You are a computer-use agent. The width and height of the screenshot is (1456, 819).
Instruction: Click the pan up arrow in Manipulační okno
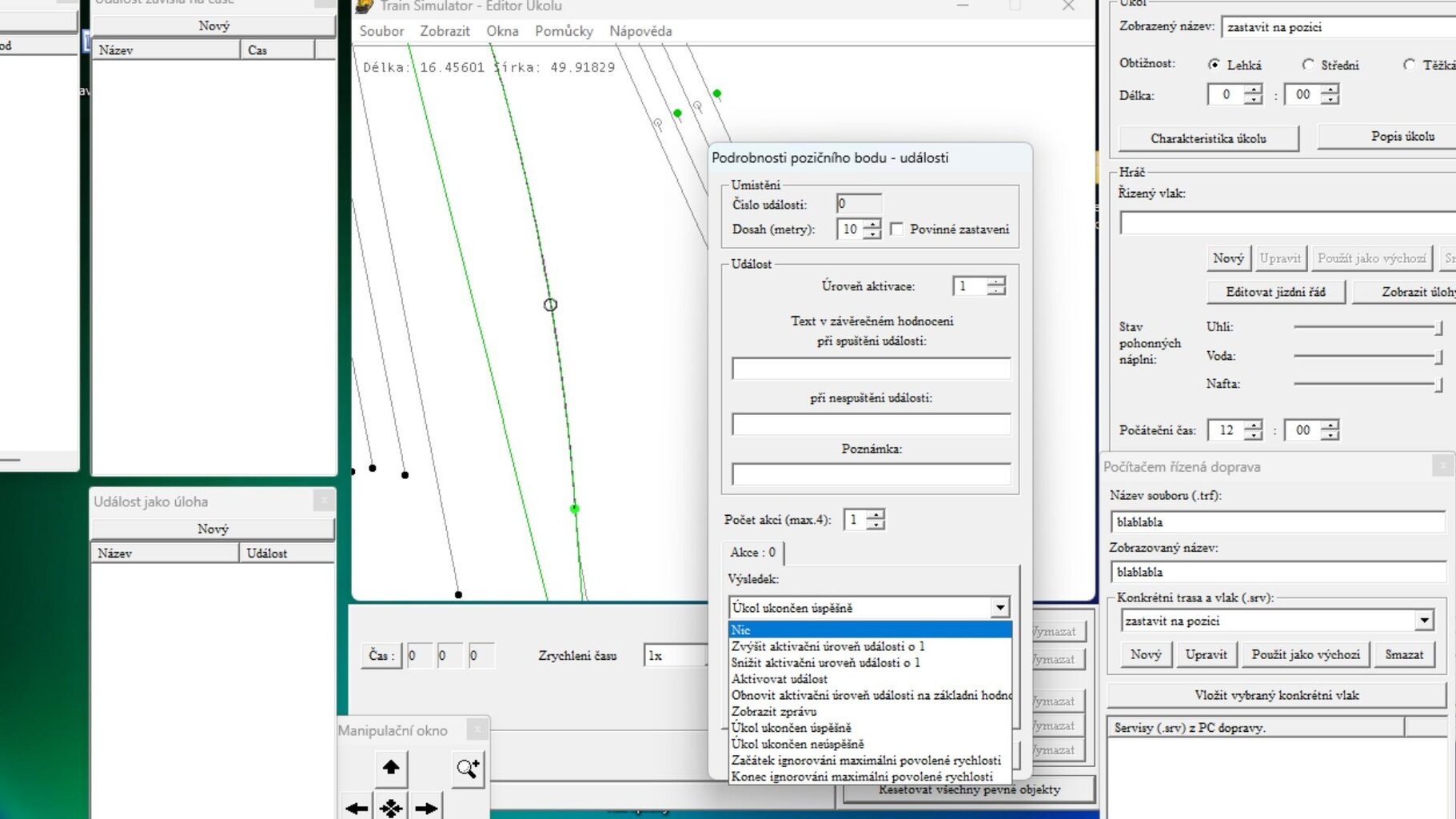pos(391,768)
